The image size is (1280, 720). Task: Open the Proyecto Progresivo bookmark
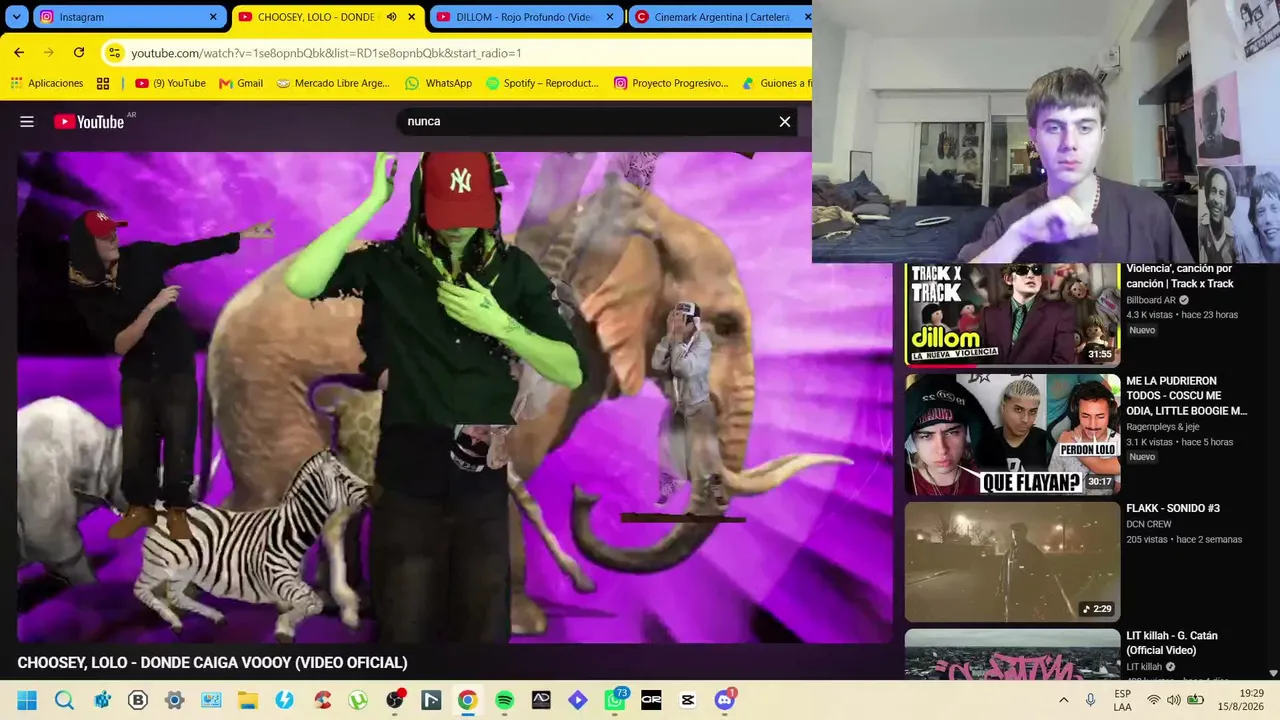point(671,83)
